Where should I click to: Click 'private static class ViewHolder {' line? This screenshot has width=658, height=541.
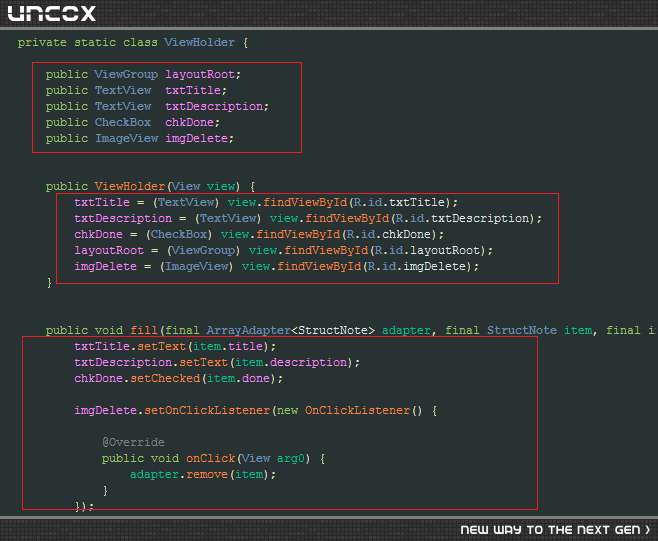point(133,42)
